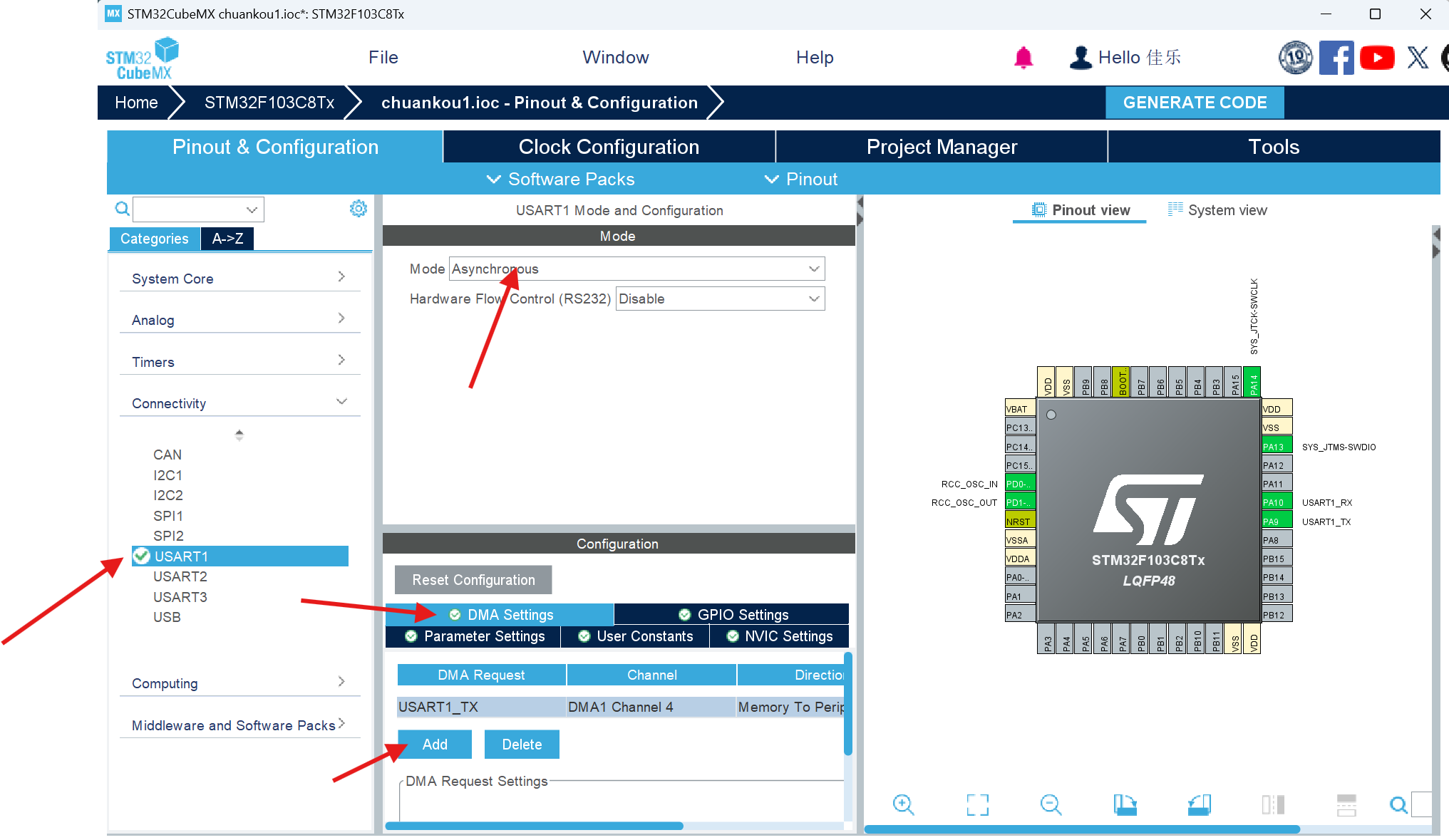
Task: Click the pinout view horizontal scrollbar
Action: (1082, 829)
